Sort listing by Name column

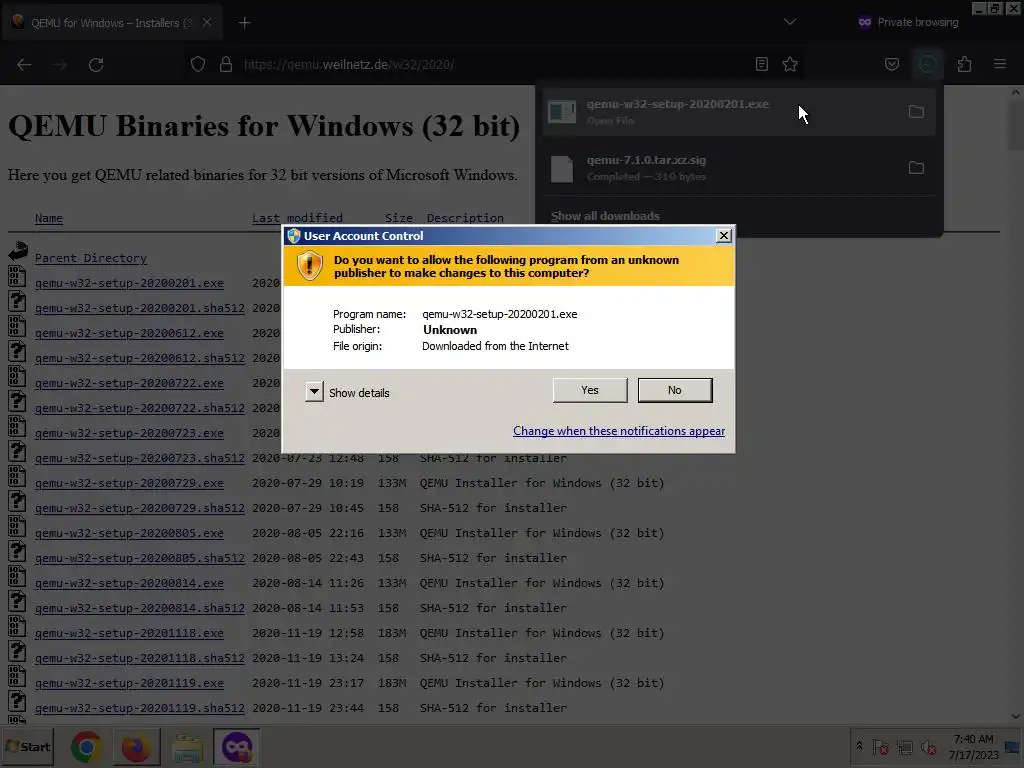49,218
